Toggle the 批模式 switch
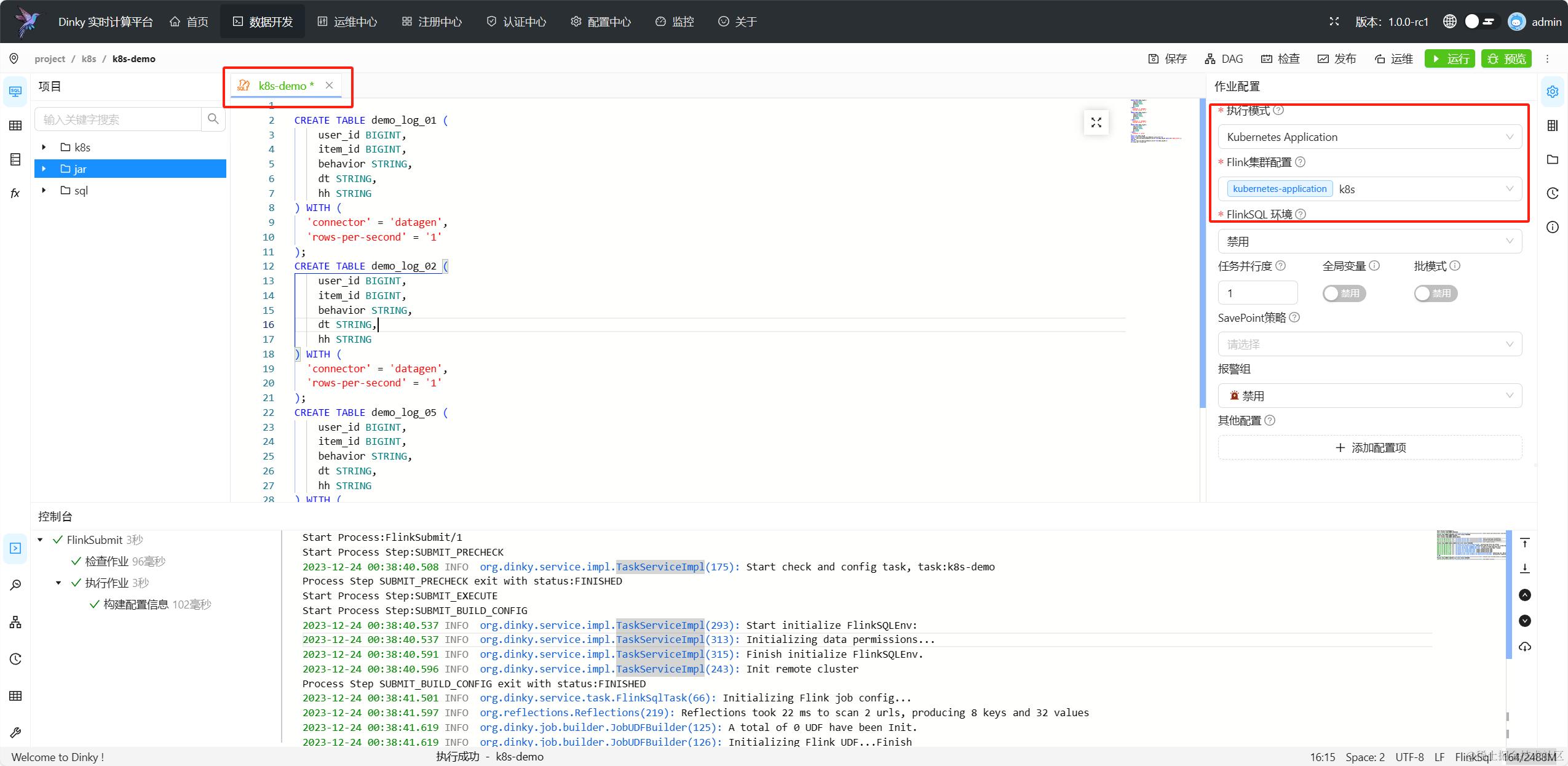This screenshot has height=766, width=1568. (x=1435, y=293)
